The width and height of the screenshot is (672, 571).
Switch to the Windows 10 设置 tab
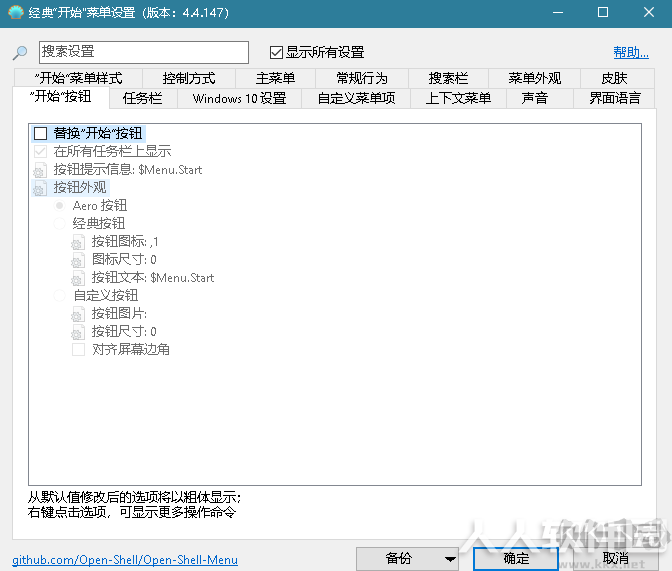[239, 99]
